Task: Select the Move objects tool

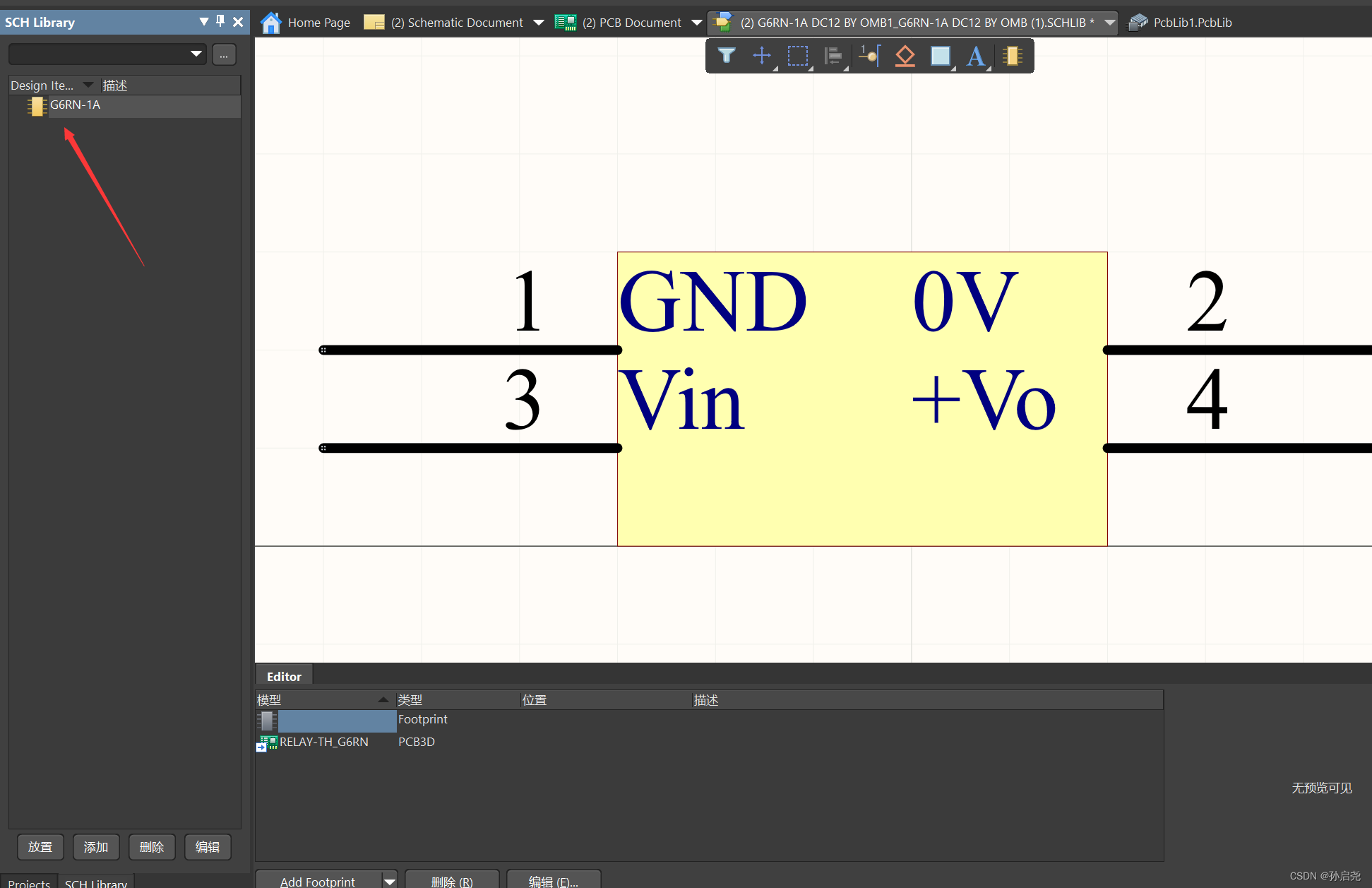Action: [762, 56]
